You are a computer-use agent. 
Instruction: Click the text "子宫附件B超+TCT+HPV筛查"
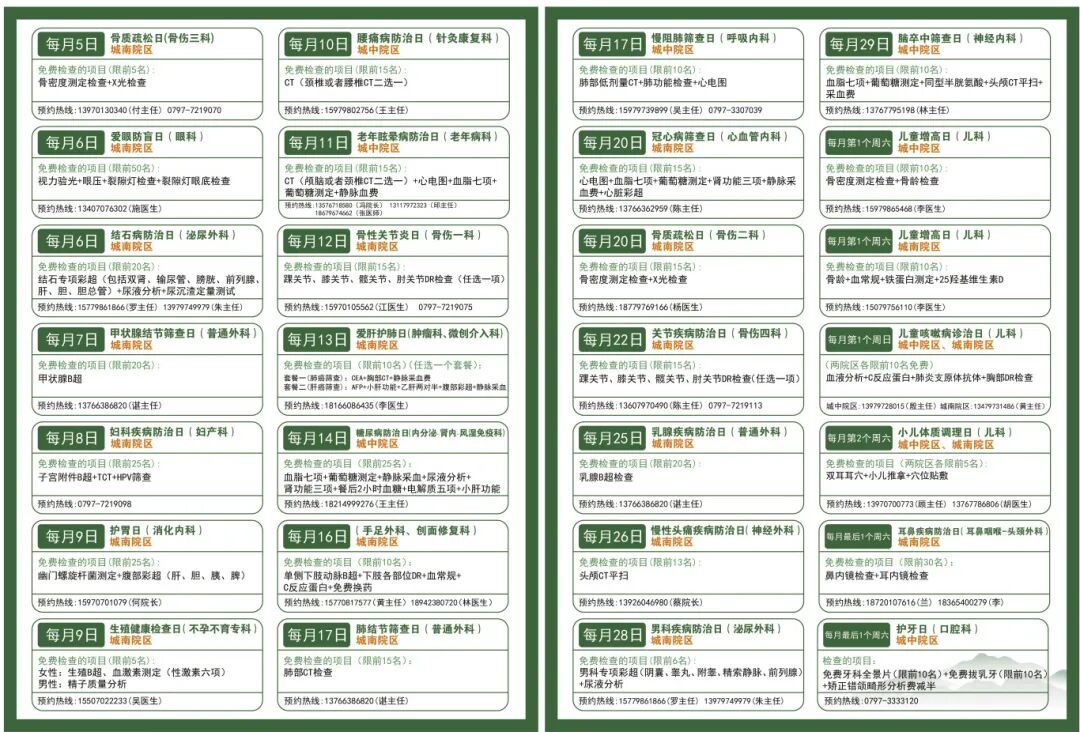(x=94, y=477)
